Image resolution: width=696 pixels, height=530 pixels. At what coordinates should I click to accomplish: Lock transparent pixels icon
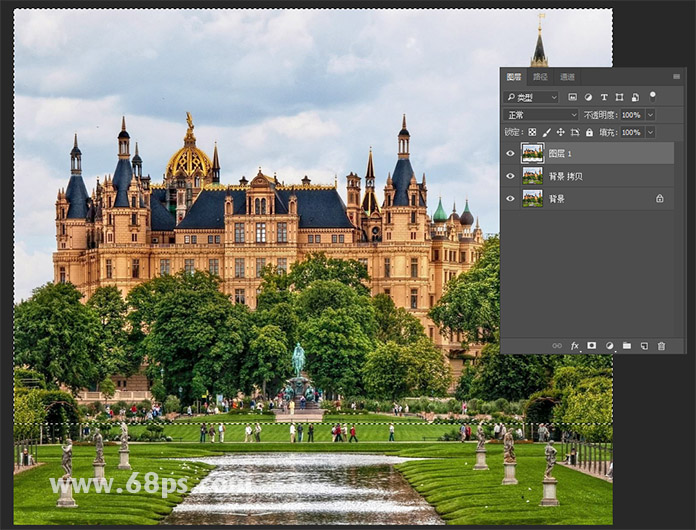tap(532, 132)
